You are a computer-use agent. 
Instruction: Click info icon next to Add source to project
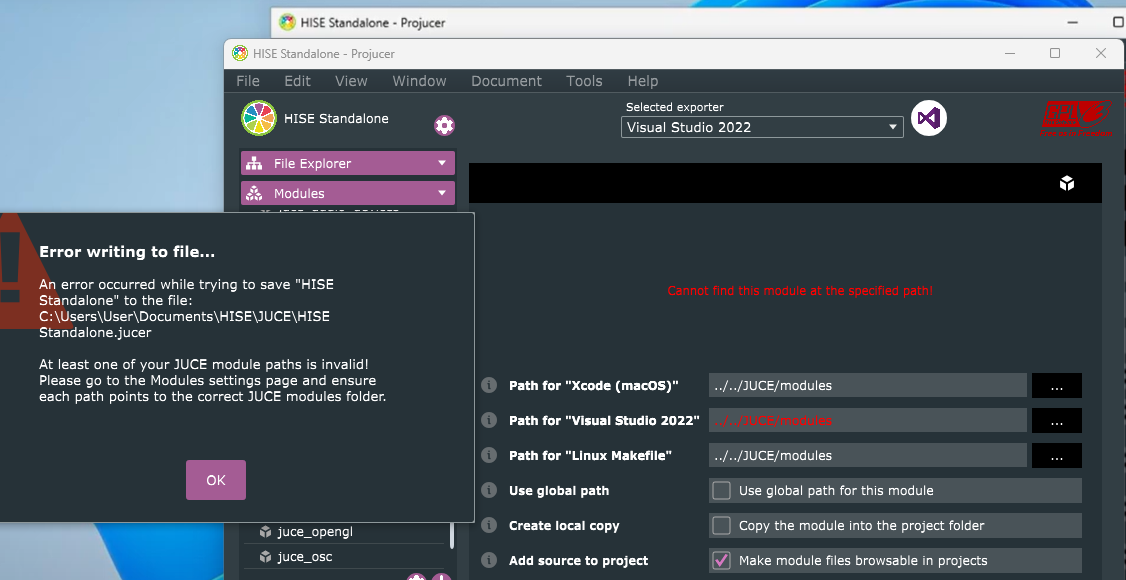[489, 561]
